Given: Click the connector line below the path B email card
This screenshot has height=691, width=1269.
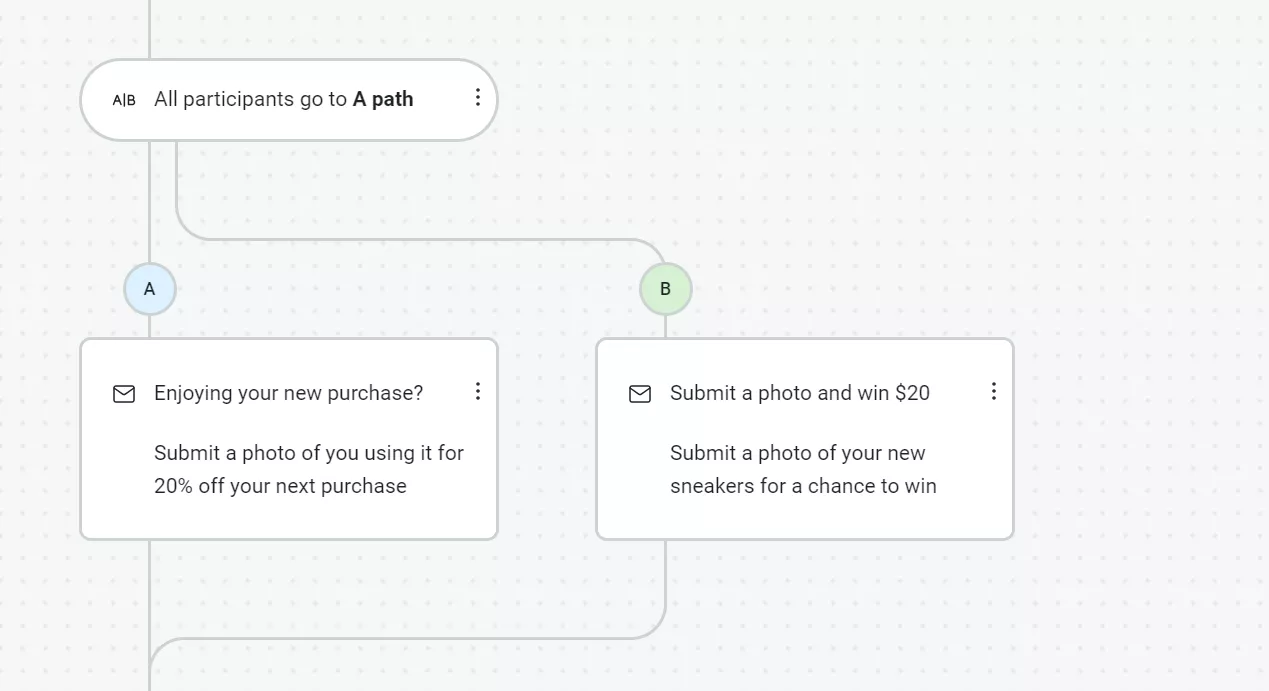Looking at the screenshot, I should (x=665, y=580).
